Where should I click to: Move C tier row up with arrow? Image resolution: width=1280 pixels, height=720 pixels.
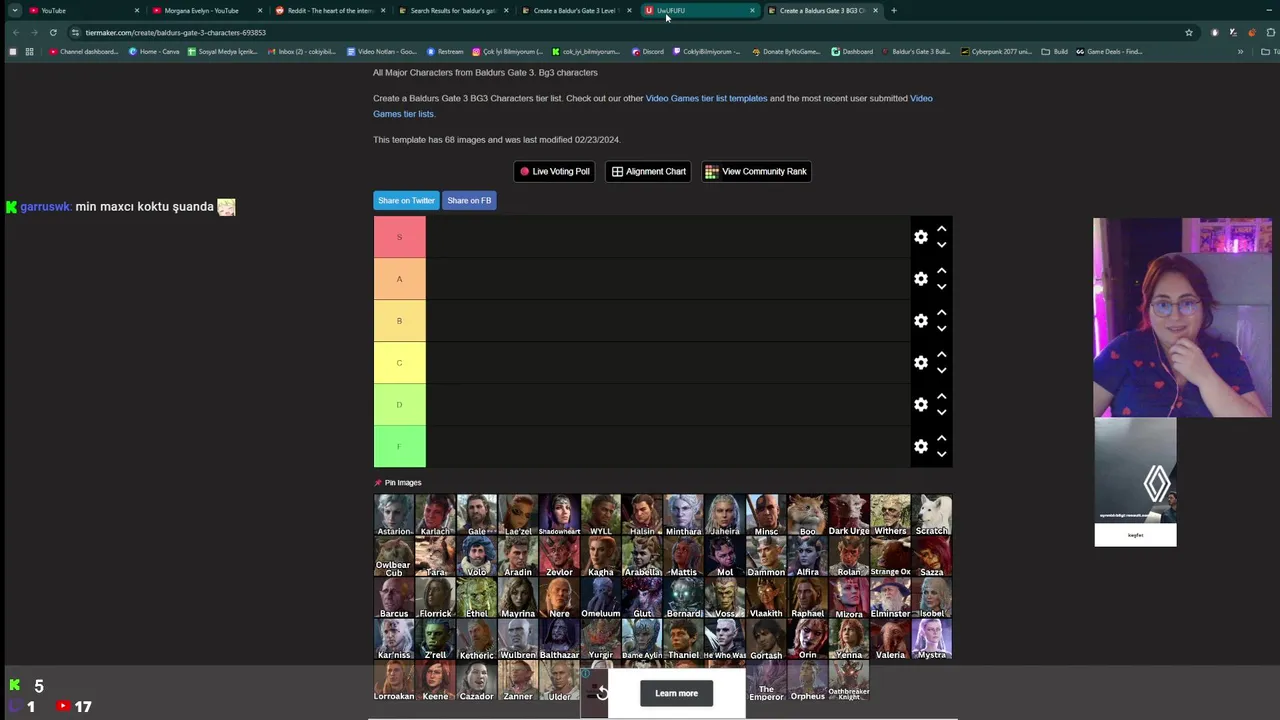[x=941, y=355]
